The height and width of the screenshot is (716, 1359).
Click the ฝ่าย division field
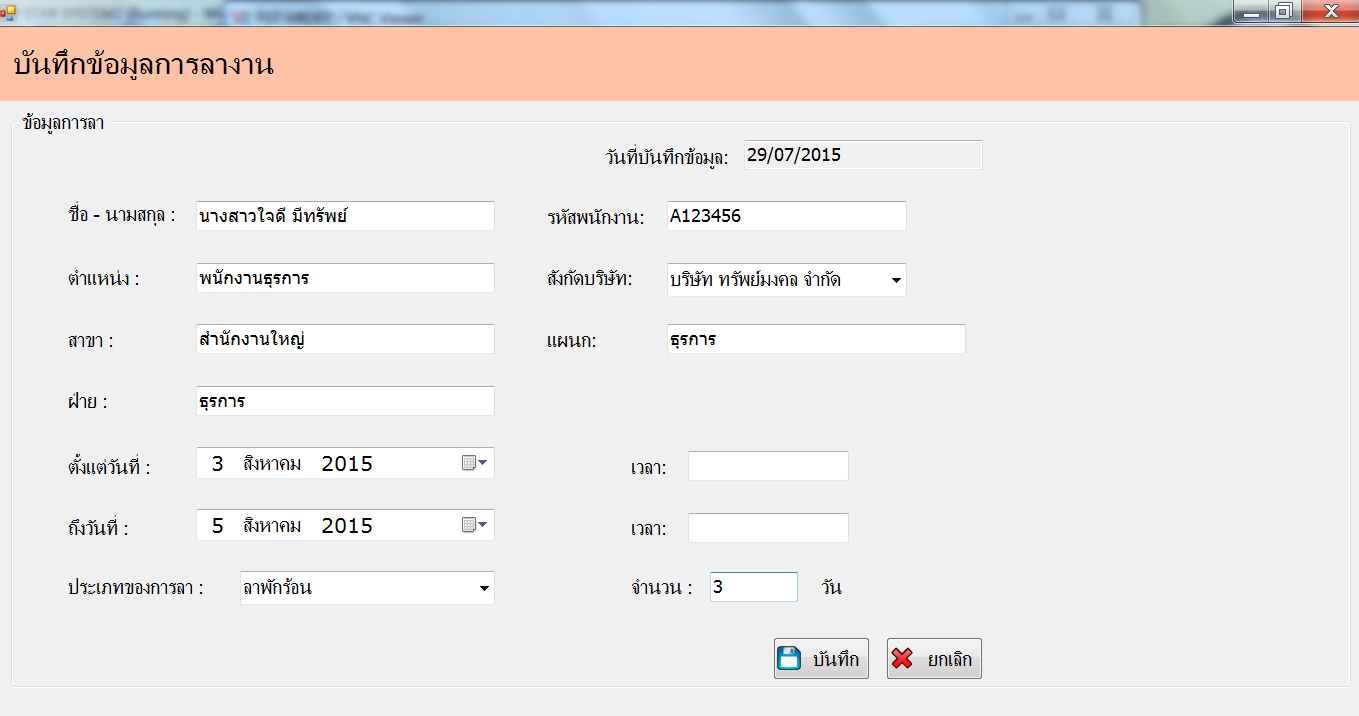click(x=345, y=401)
